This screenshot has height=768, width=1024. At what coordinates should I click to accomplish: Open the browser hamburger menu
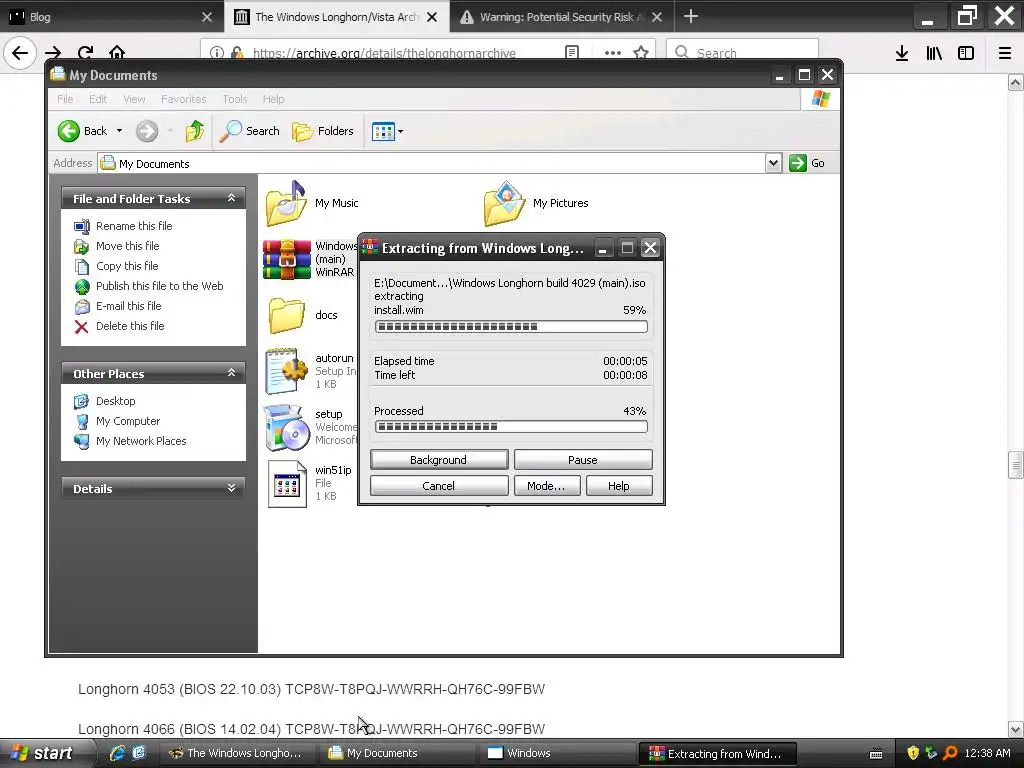tap(1005, 53)
